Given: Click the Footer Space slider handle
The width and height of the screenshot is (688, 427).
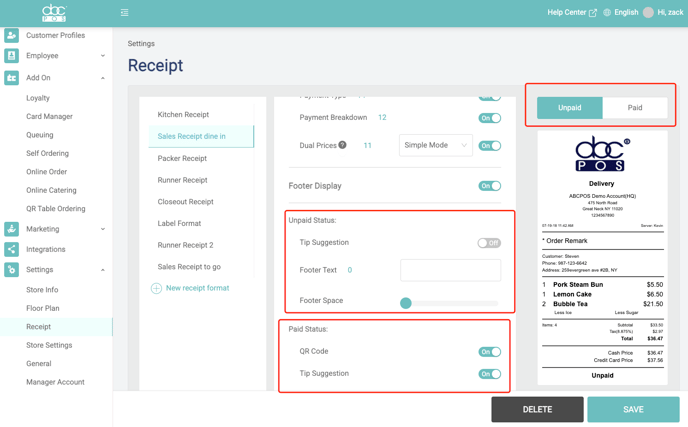Looking at the screenshot, I should (x=406, y=303).
